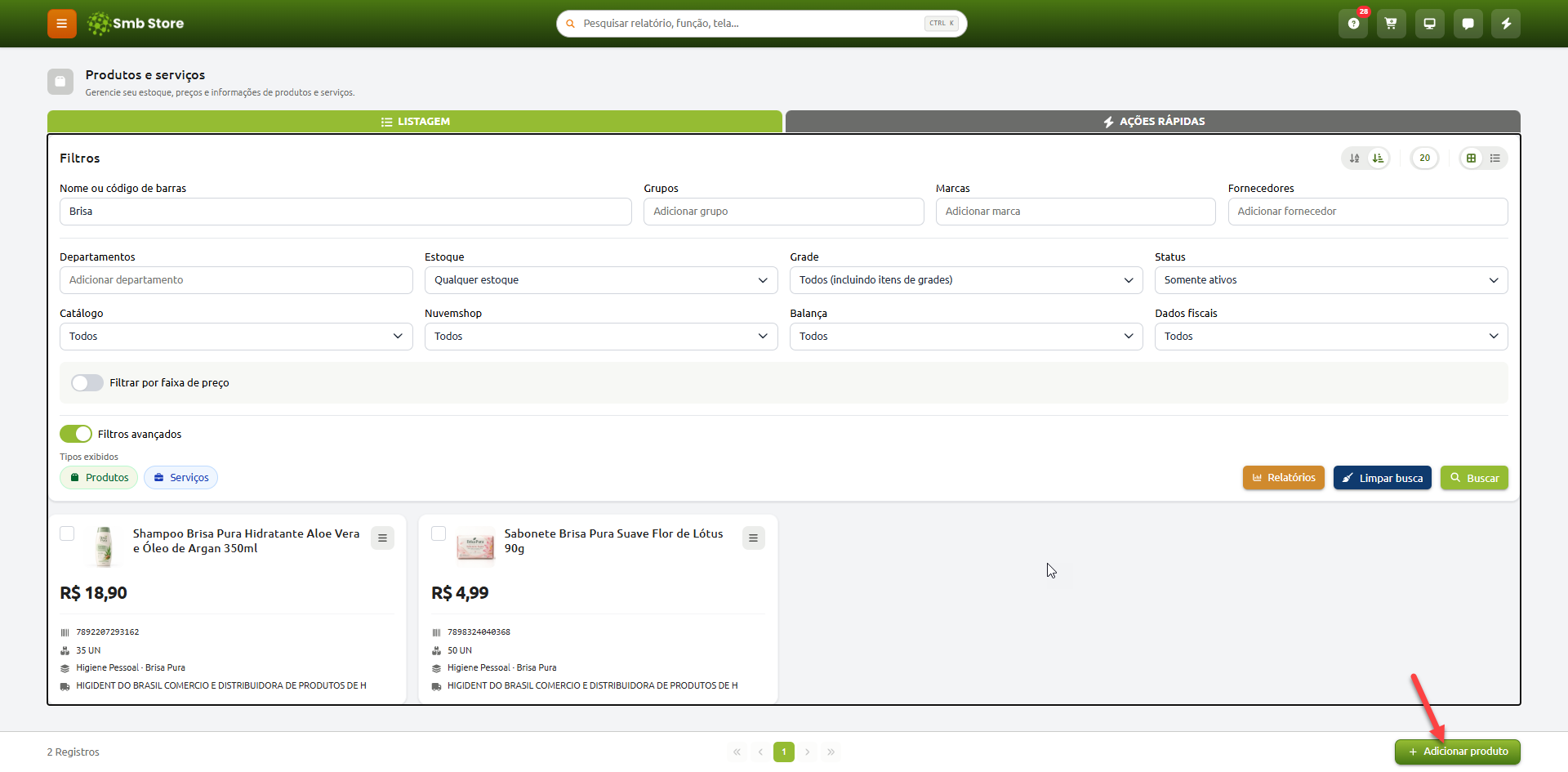Screen dimensions: 1568x772
Task: Click the Adicionar departamento field
Action: (x=236, y=280)
